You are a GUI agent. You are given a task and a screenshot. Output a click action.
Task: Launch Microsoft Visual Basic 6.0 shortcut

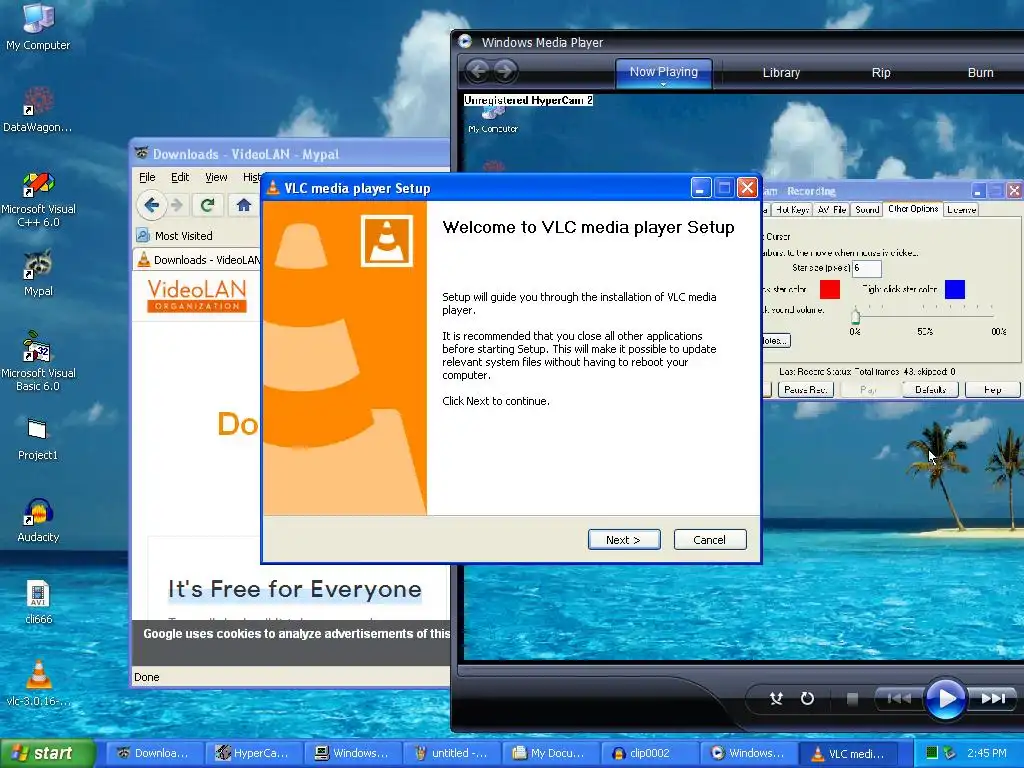click(x=38, y=362)
